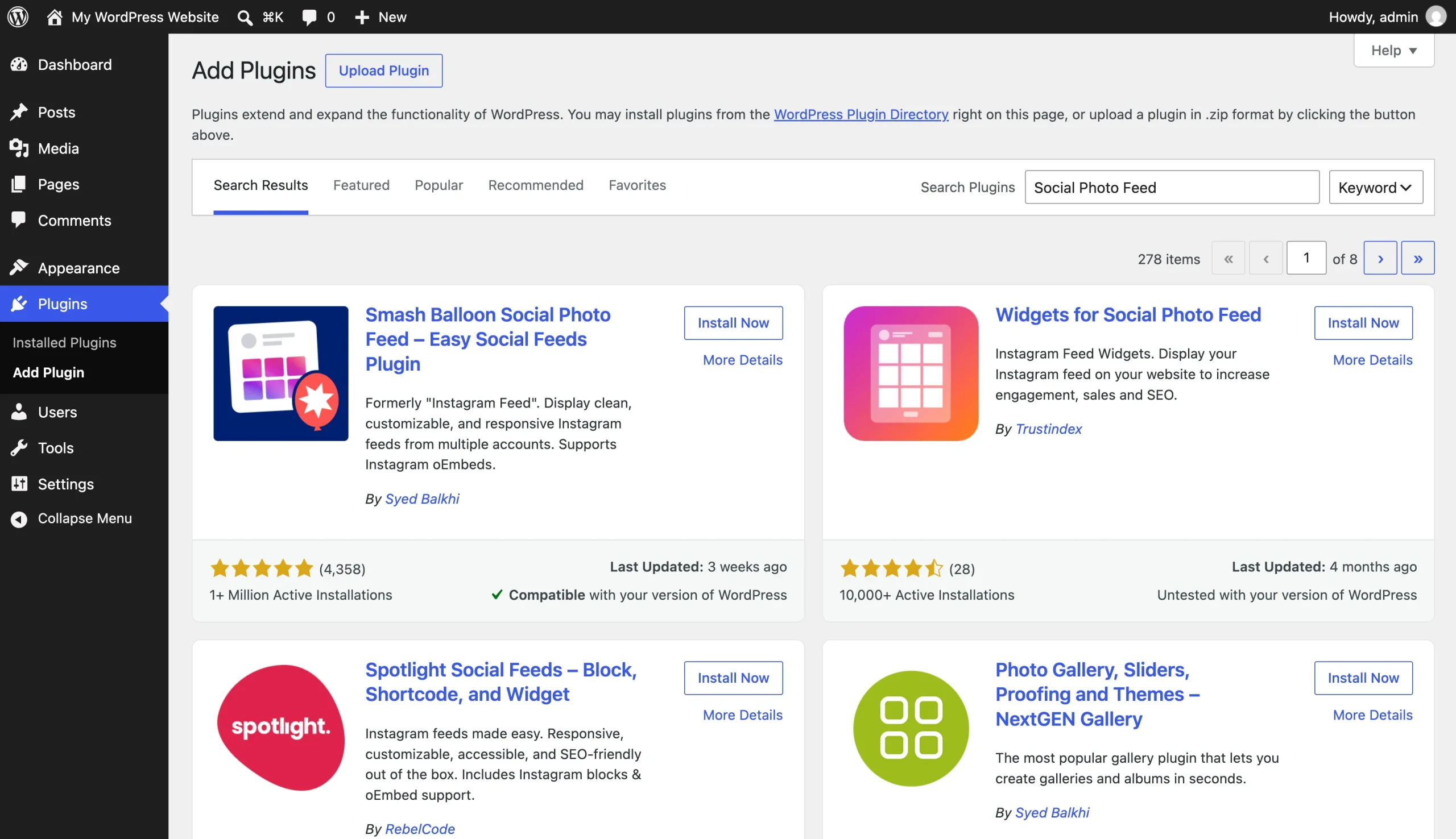Image resolution: width=1456 pixels, height=839 pixels.
Task: Collapse the admin sidebar menu
Action: click(84, 518)
